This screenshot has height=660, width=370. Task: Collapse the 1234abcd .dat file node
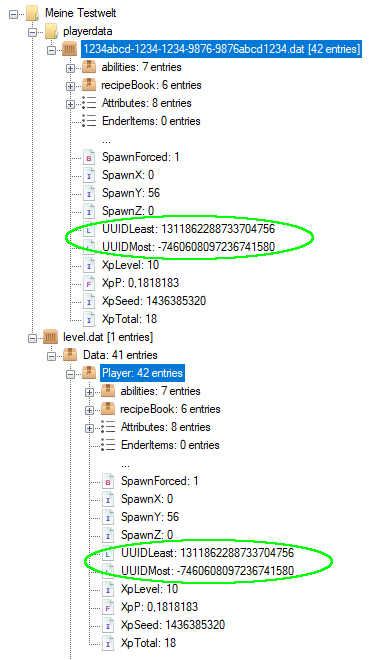[x=51, y=50]
